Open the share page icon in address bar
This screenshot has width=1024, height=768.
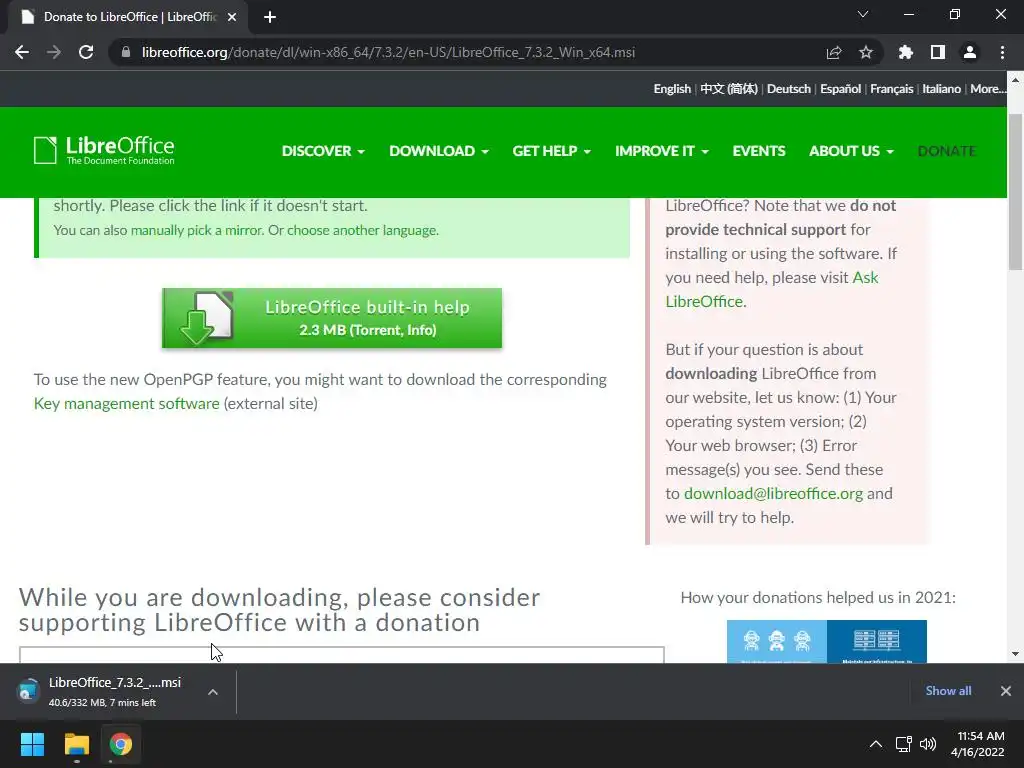(x=834, y=52)
